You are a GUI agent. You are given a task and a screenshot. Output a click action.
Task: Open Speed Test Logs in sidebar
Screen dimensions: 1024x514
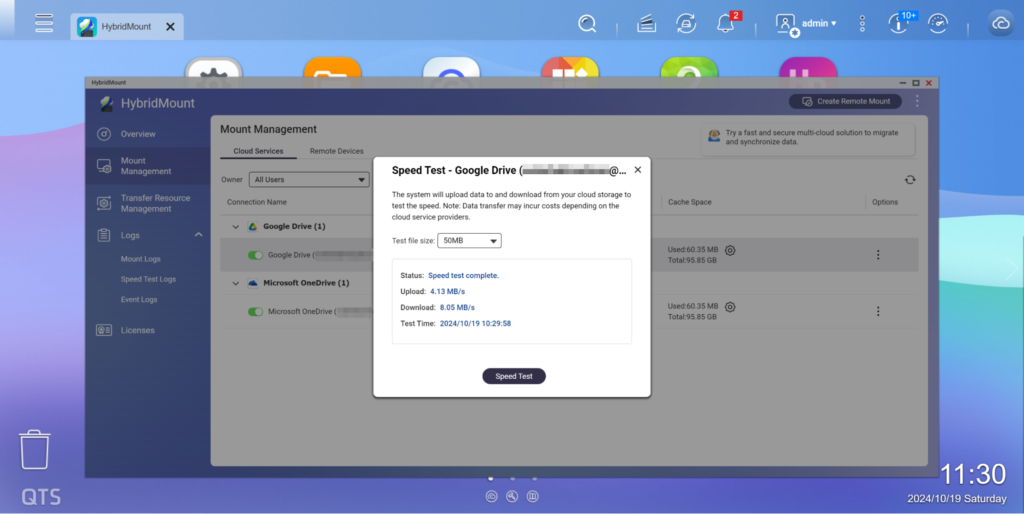click(x=148, y=279)
